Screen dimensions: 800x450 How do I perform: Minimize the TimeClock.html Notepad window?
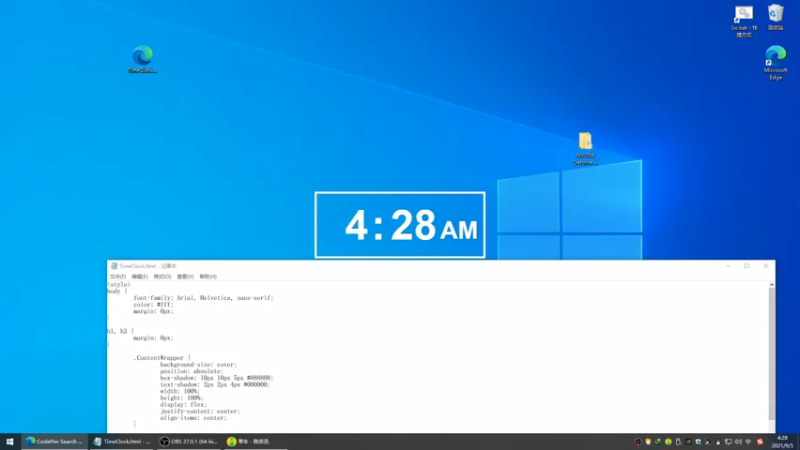coord(728,266)
